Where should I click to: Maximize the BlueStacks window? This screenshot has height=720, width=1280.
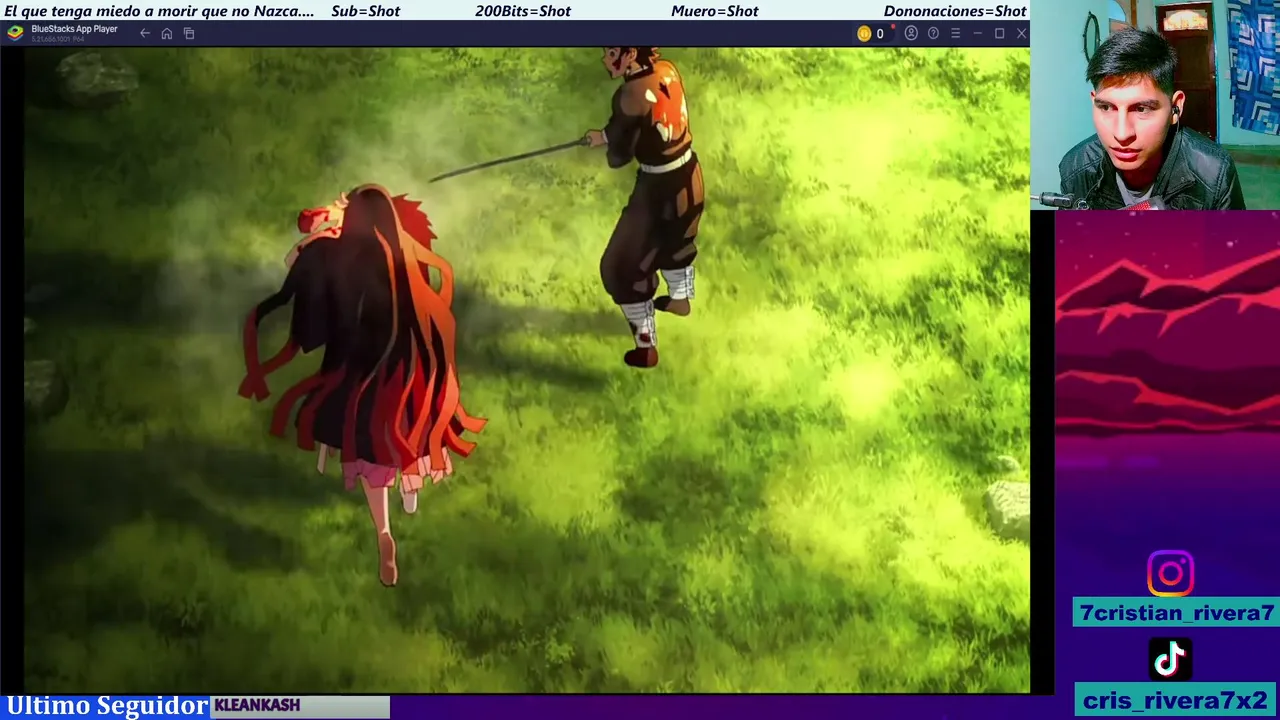[x=999, y=33]
